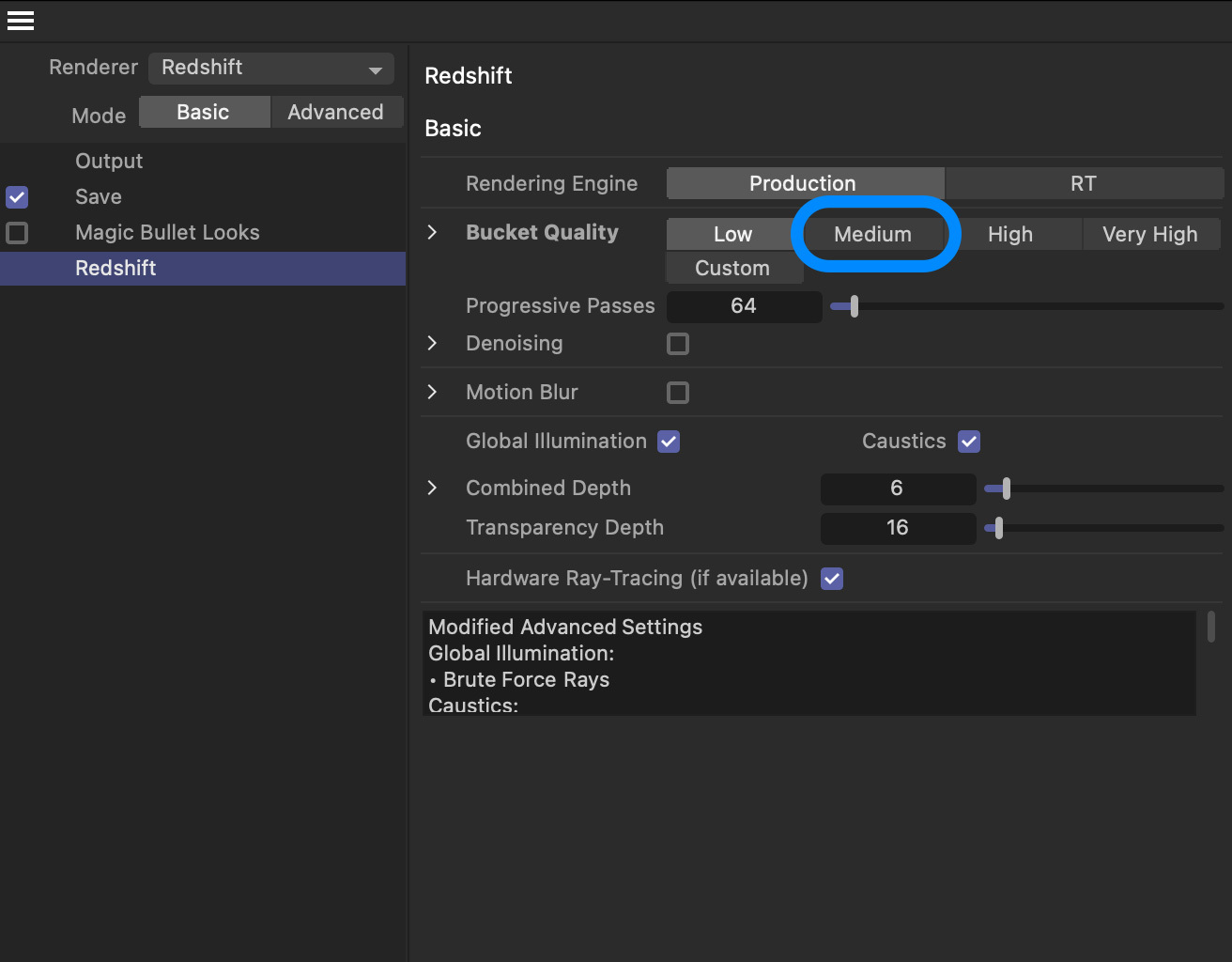Disable the Caustics checkbox
The image size is (1232, 962).
click(x=969, y=442)
